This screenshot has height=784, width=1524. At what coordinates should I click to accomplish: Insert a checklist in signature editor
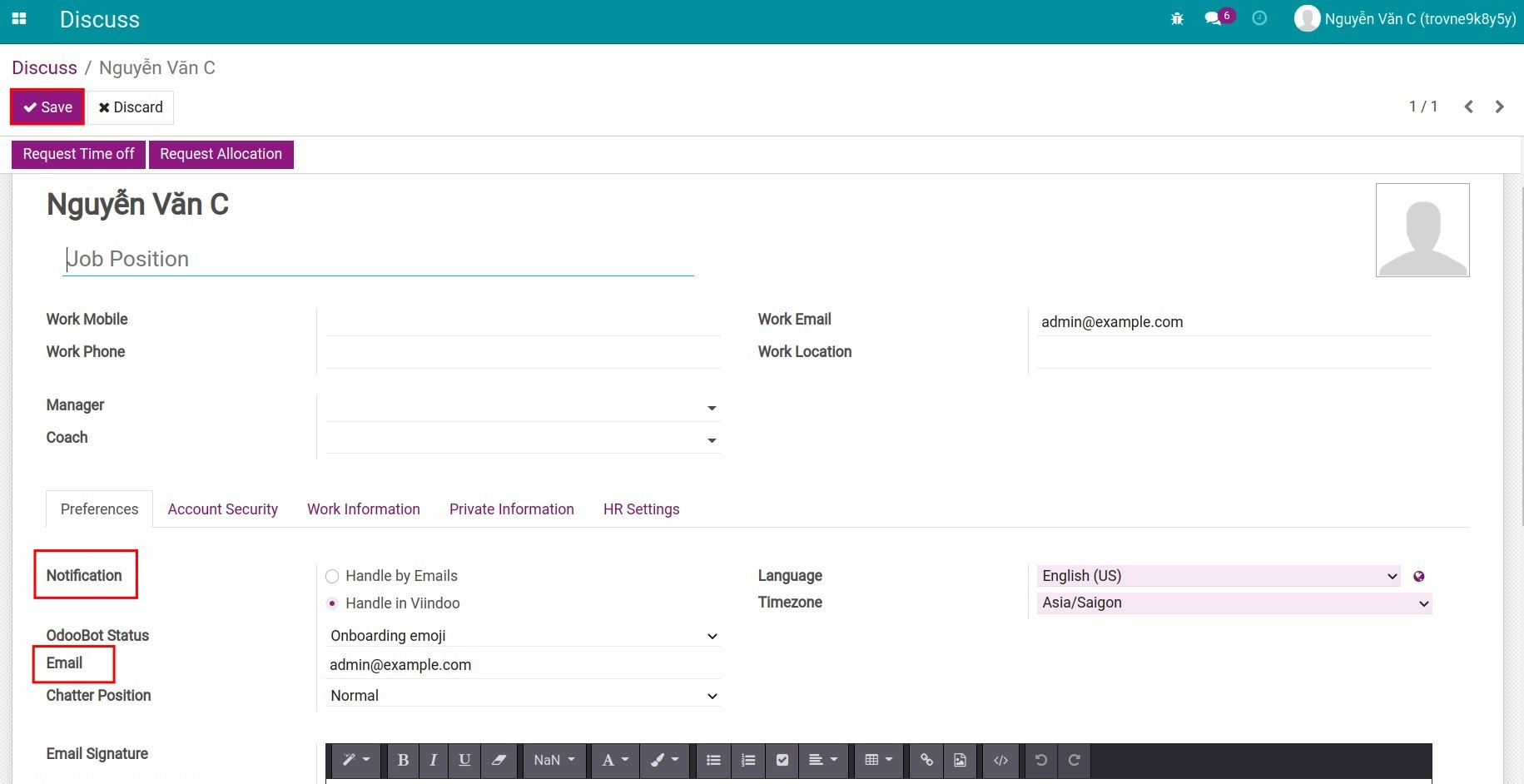click(782, 760)
